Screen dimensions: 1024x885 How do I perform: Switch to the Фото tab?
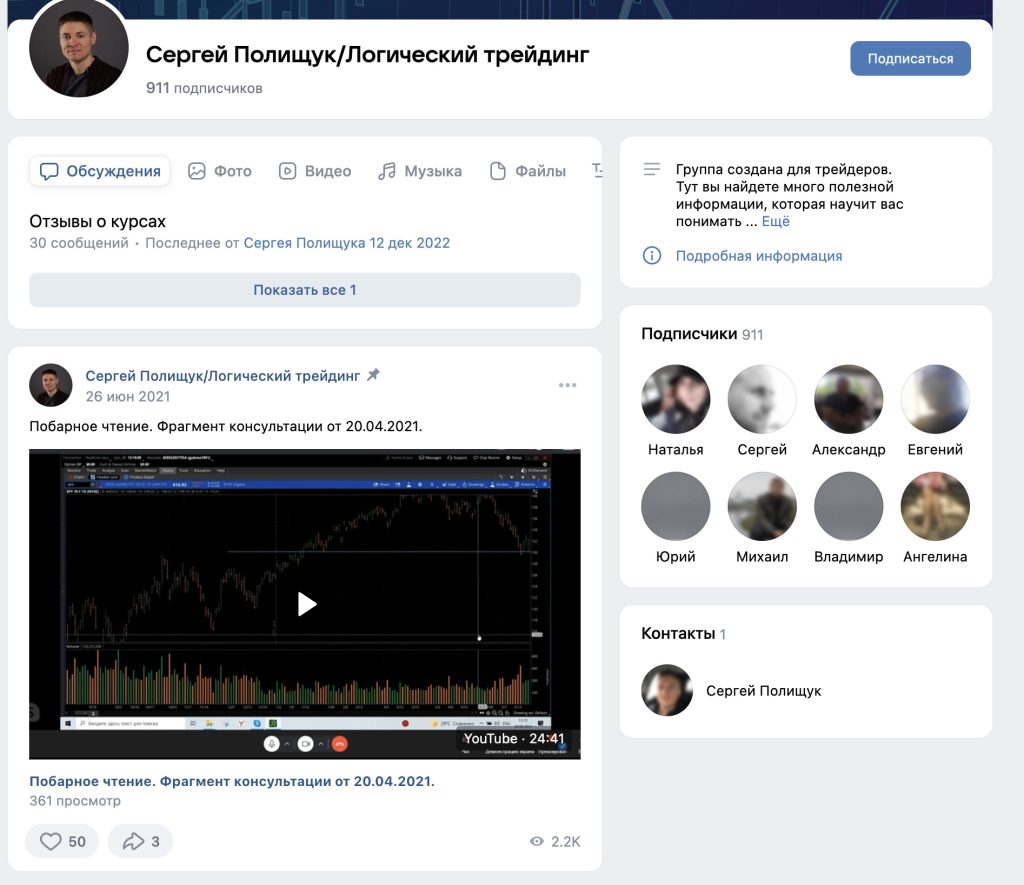tap(219, 171)
